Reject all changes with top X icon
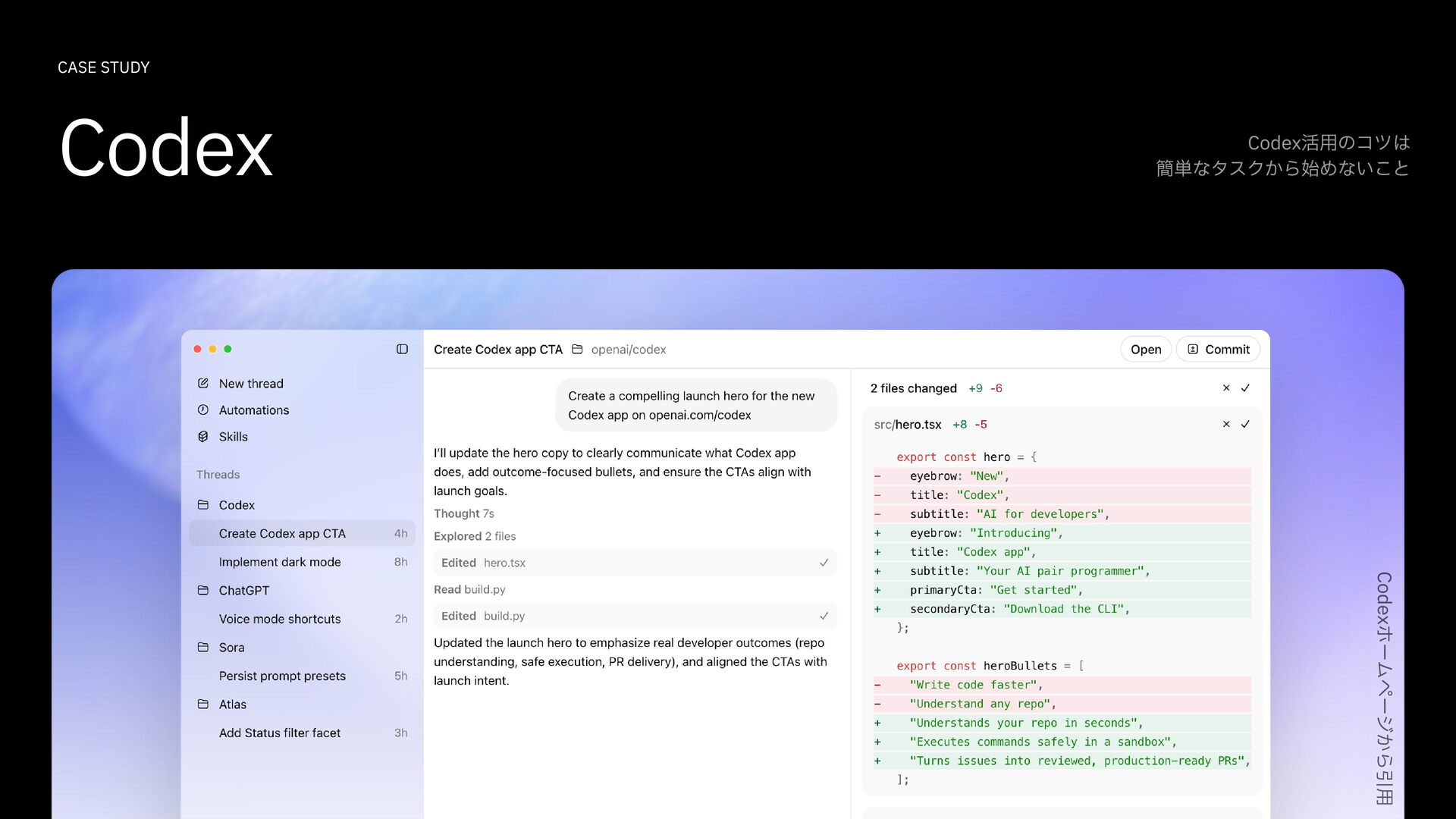 point(1226,388)
